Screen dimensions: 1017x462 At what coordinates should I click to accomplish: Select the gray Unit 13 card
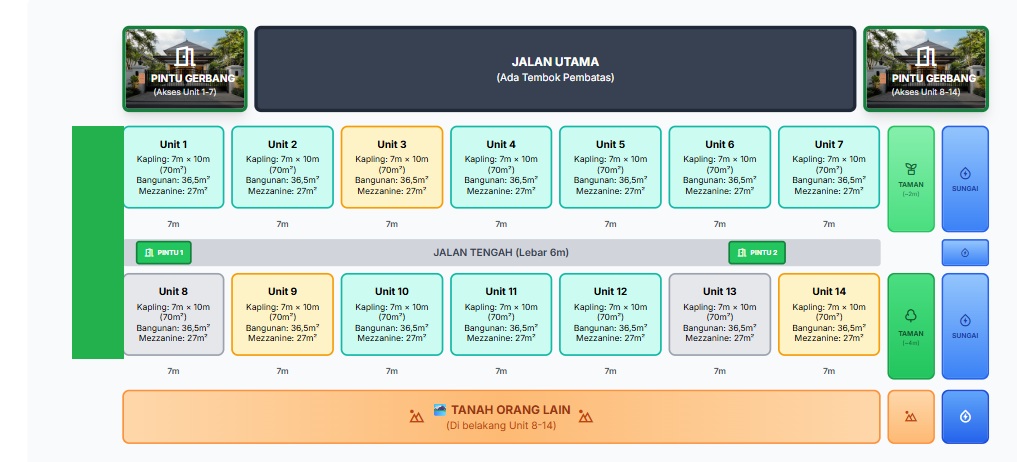(x=719, y=314)
